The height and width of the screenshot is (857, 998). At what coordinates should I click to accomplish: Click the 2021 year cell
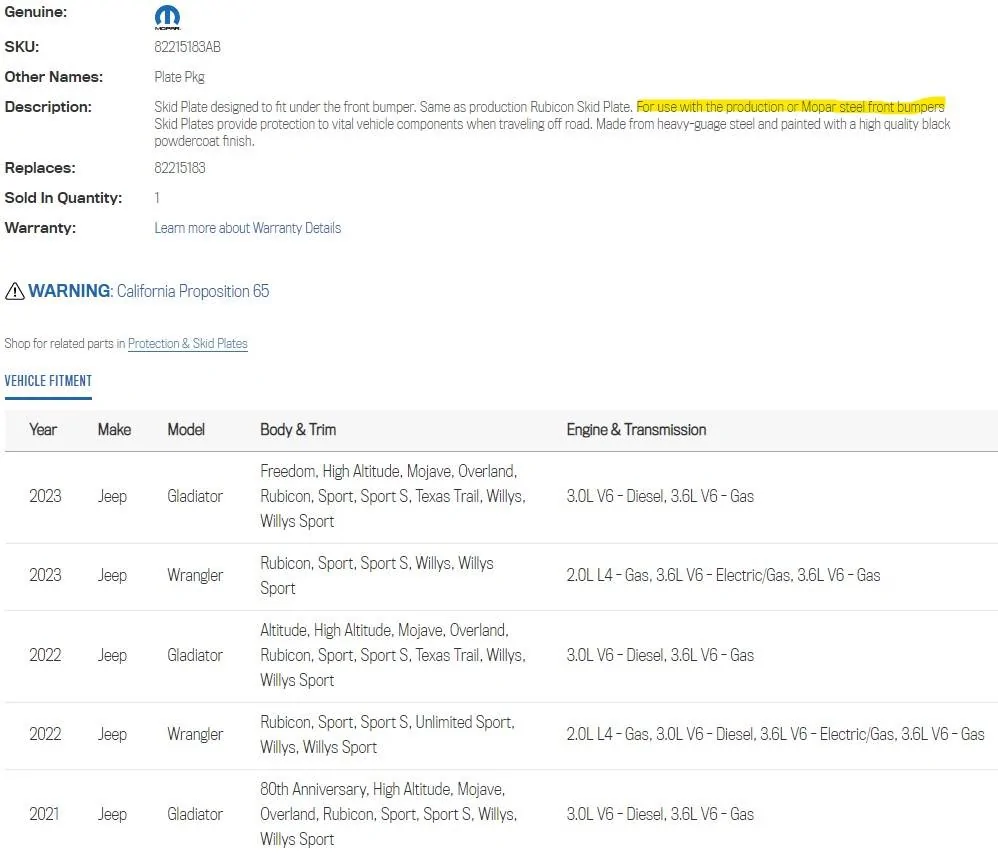click(45, 814)
